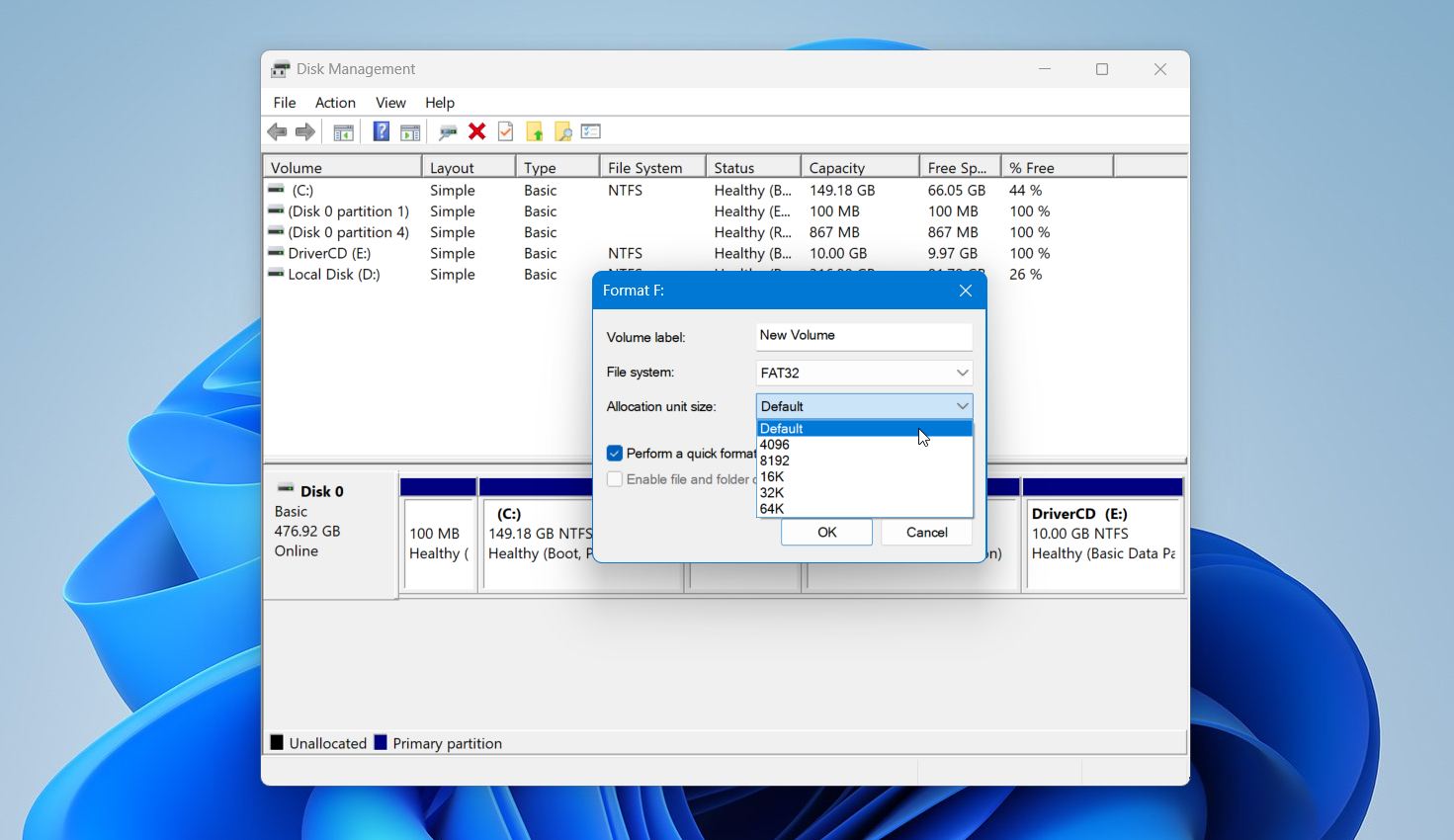Click the 9.97 GB free space cell
Screen dimensions: 1454x840
(x=953, y=253)
